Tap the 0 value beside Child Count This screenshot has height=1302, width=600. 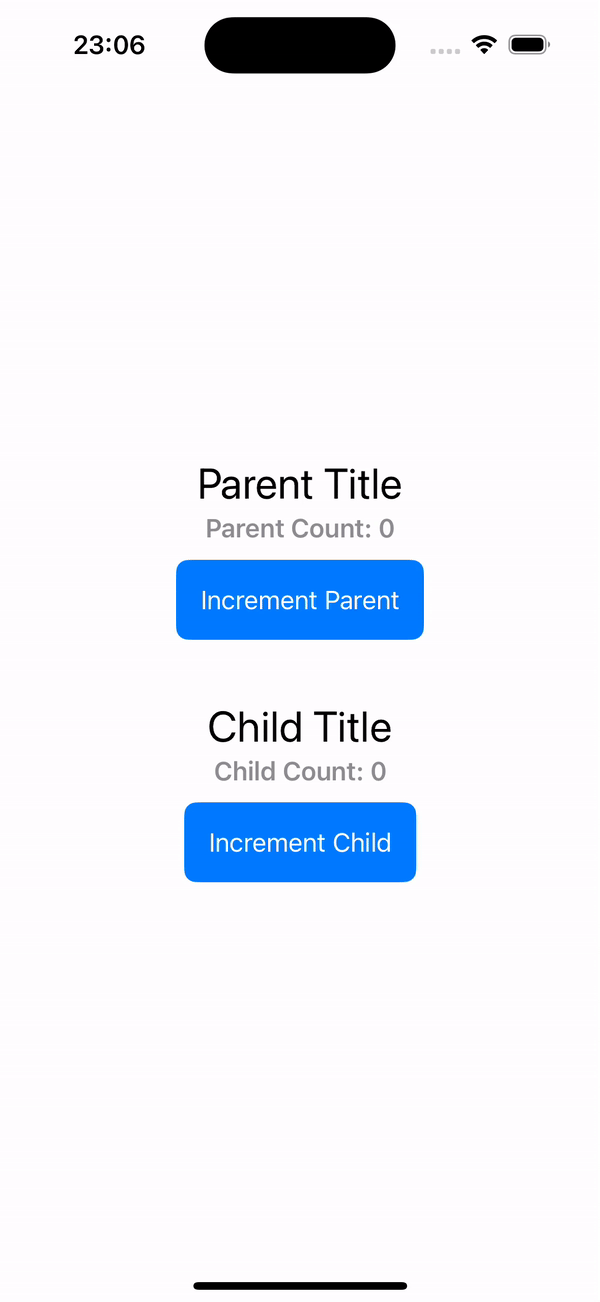(x=379, y=772)
